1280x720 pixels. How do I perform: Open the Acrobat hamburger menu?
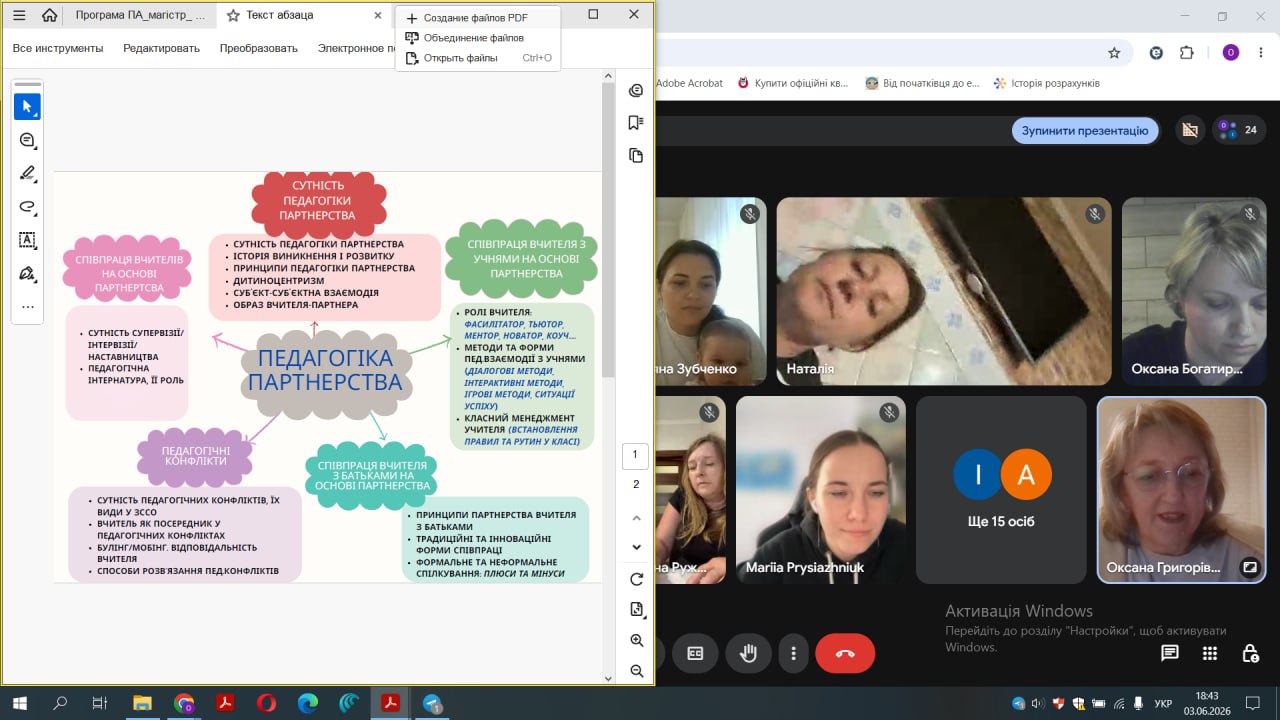point(19,15)
